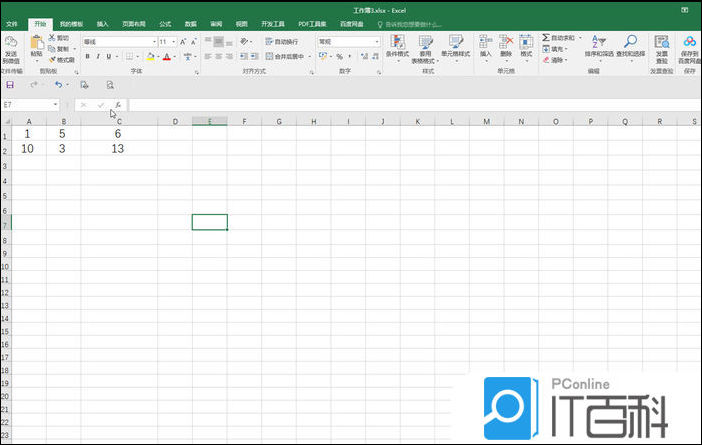Toggle bold formatting
Viewport: 702px width, 445px height.
pos(87,56)
